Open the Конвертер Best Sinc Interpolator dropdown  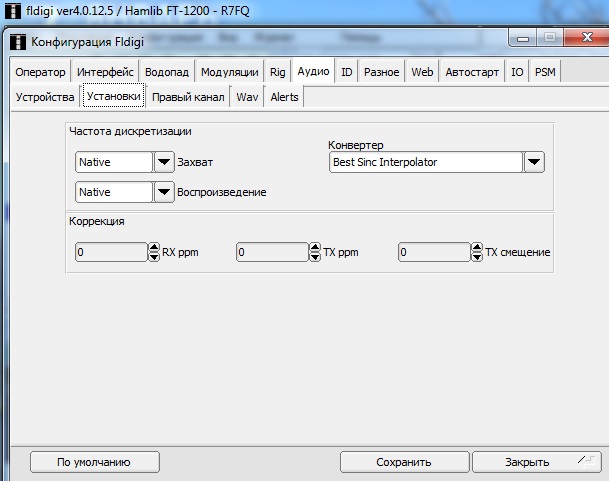(534, 162)
